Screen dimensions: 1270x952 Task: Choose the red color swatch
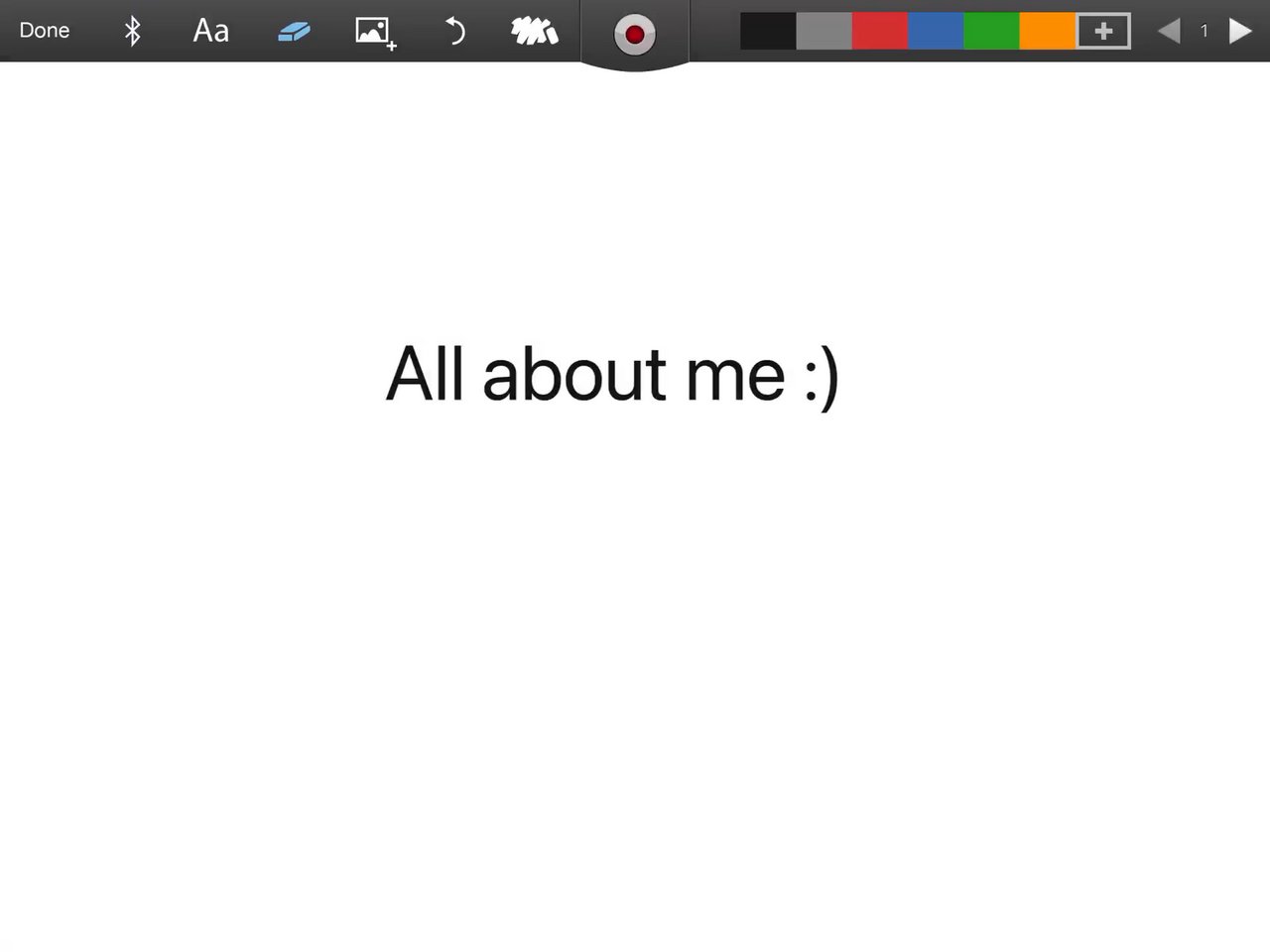click(879, 31)
